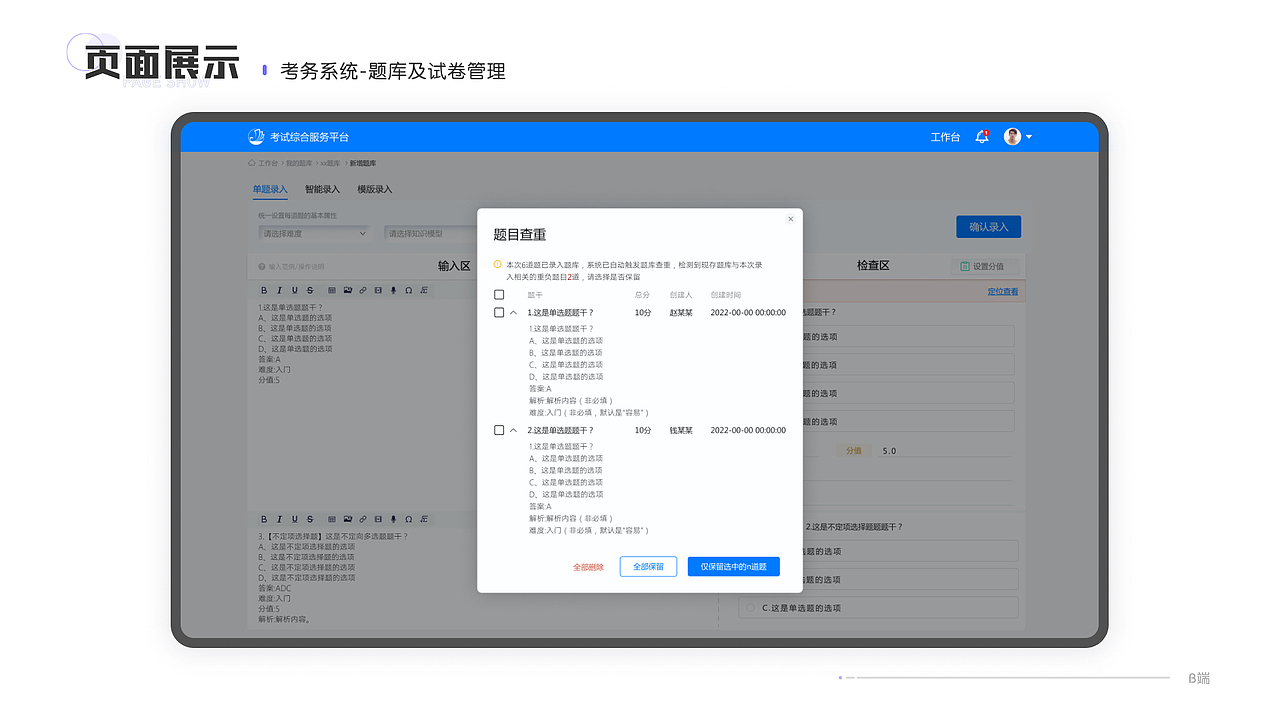This screenshot has height=720, width=1280.
Task: Insert video via lower editor toolbar
Action: 378,519
